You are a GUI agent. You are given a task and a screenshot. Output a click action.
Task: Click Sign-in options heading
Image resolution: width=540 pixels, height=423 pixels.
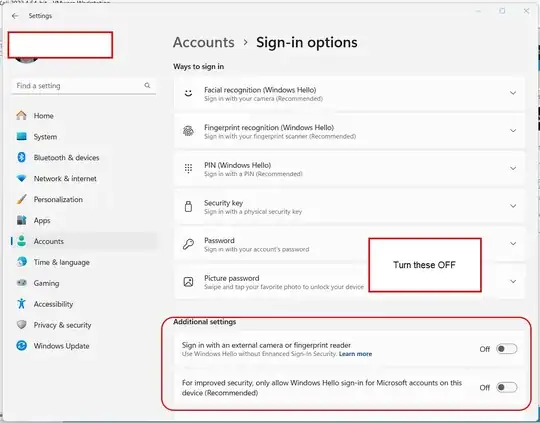tap(307, 42)
